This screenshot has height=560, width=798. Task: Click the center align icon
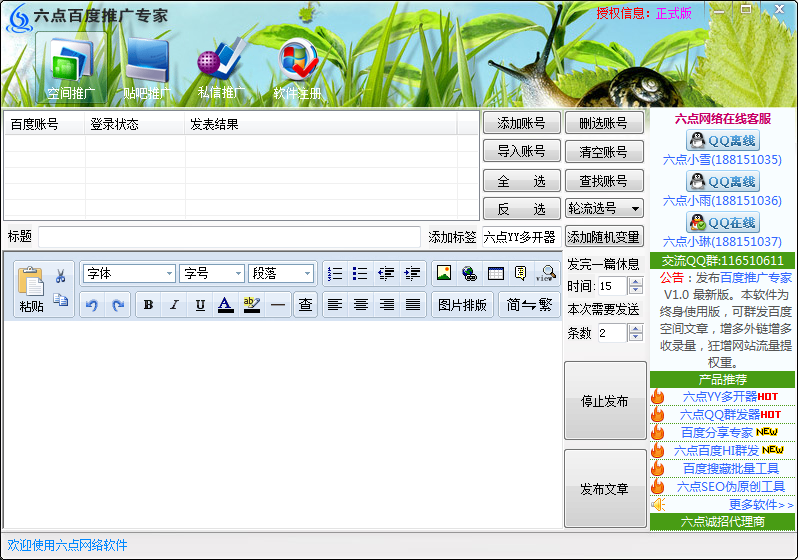(361, 305)
